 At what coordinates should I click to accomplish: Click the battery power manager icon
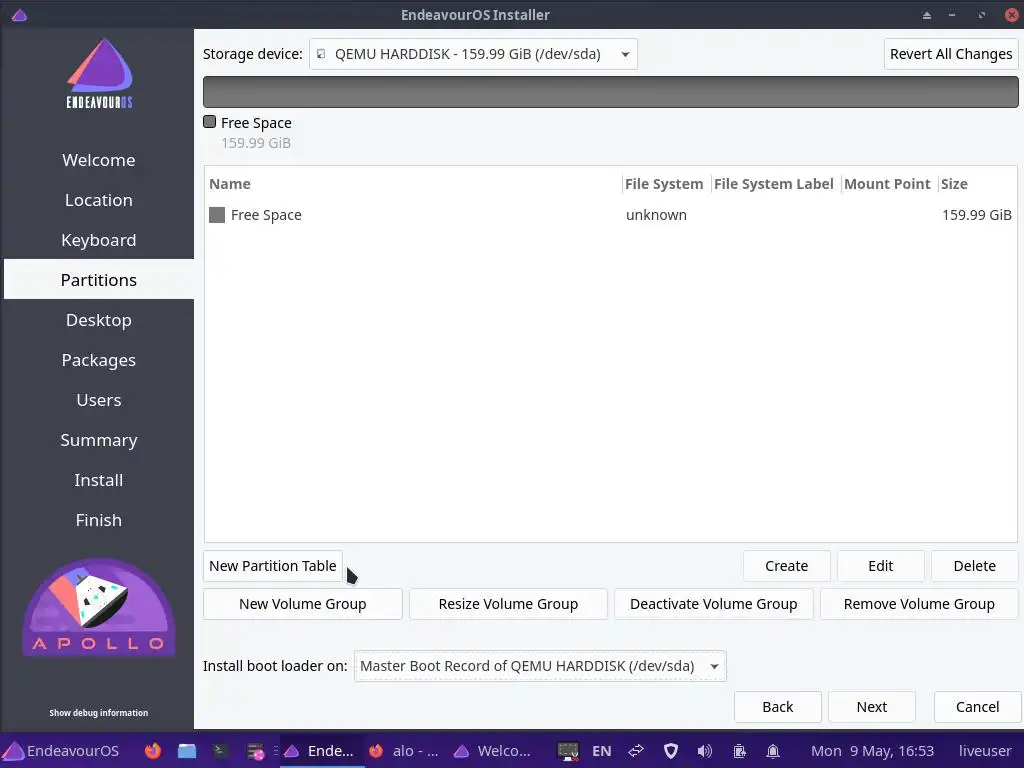click(x=739, y=751)
